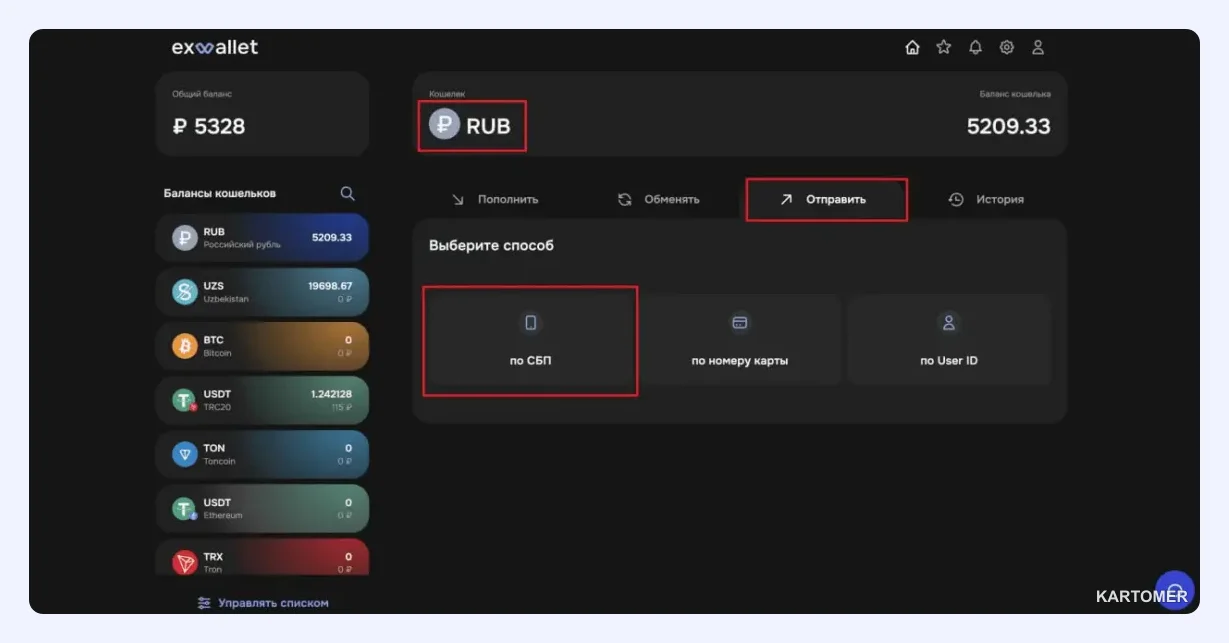Select the BTC Bitcoin wallet

(x=262, y=346)
